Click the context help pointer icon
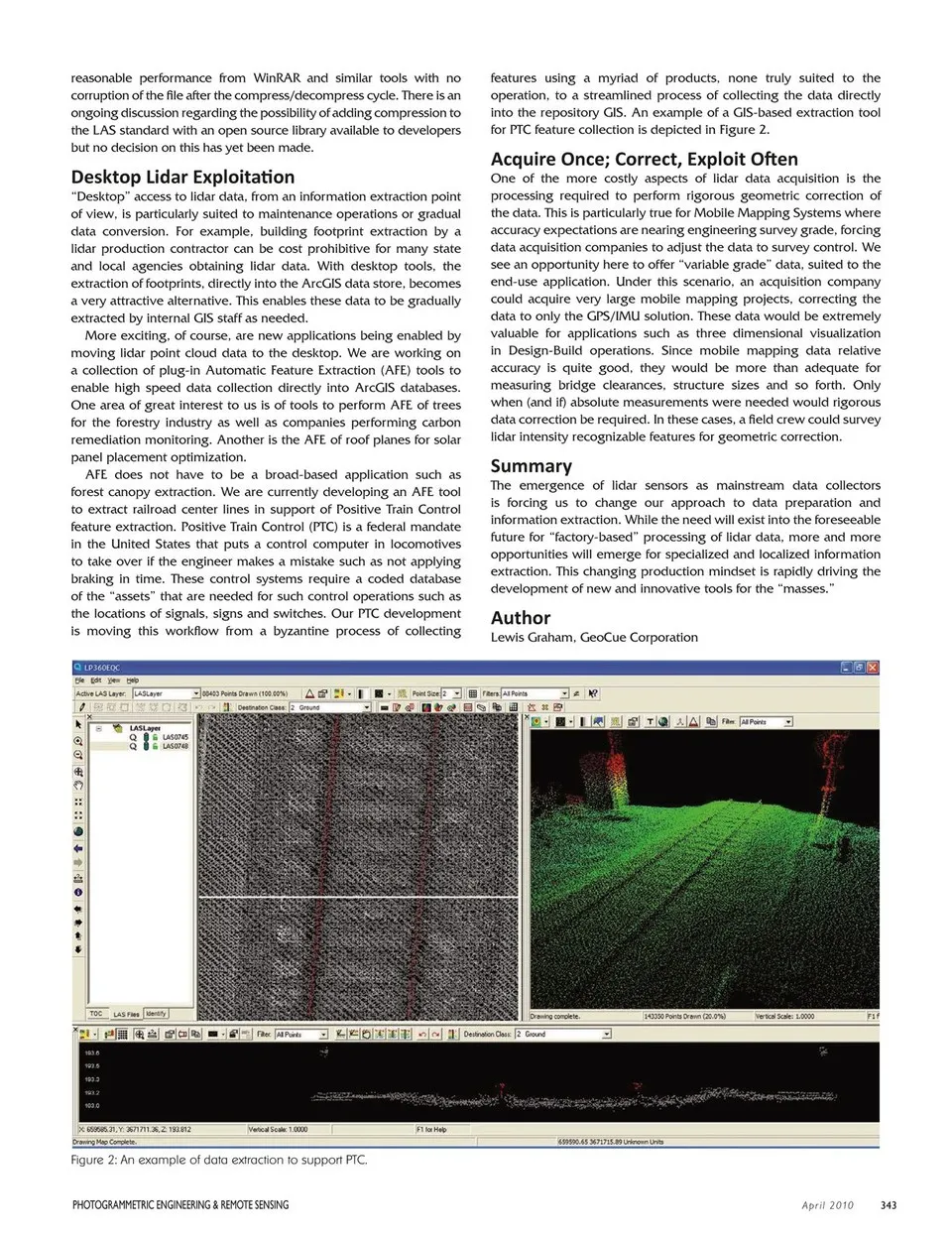Image resolution: width=952 pixels, height=1237 pixels. 593,693
